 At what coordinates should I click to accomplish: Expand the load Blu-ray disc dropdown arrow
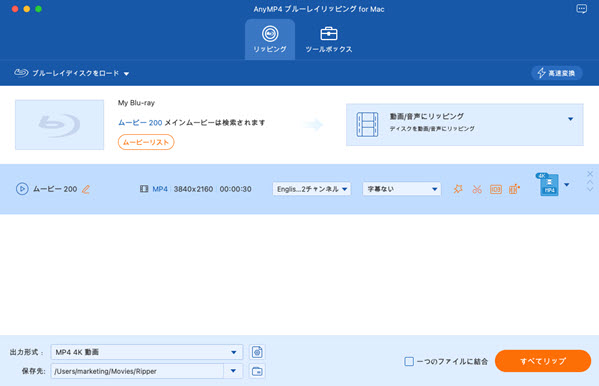pyautogui.click(x=126, y=74)
